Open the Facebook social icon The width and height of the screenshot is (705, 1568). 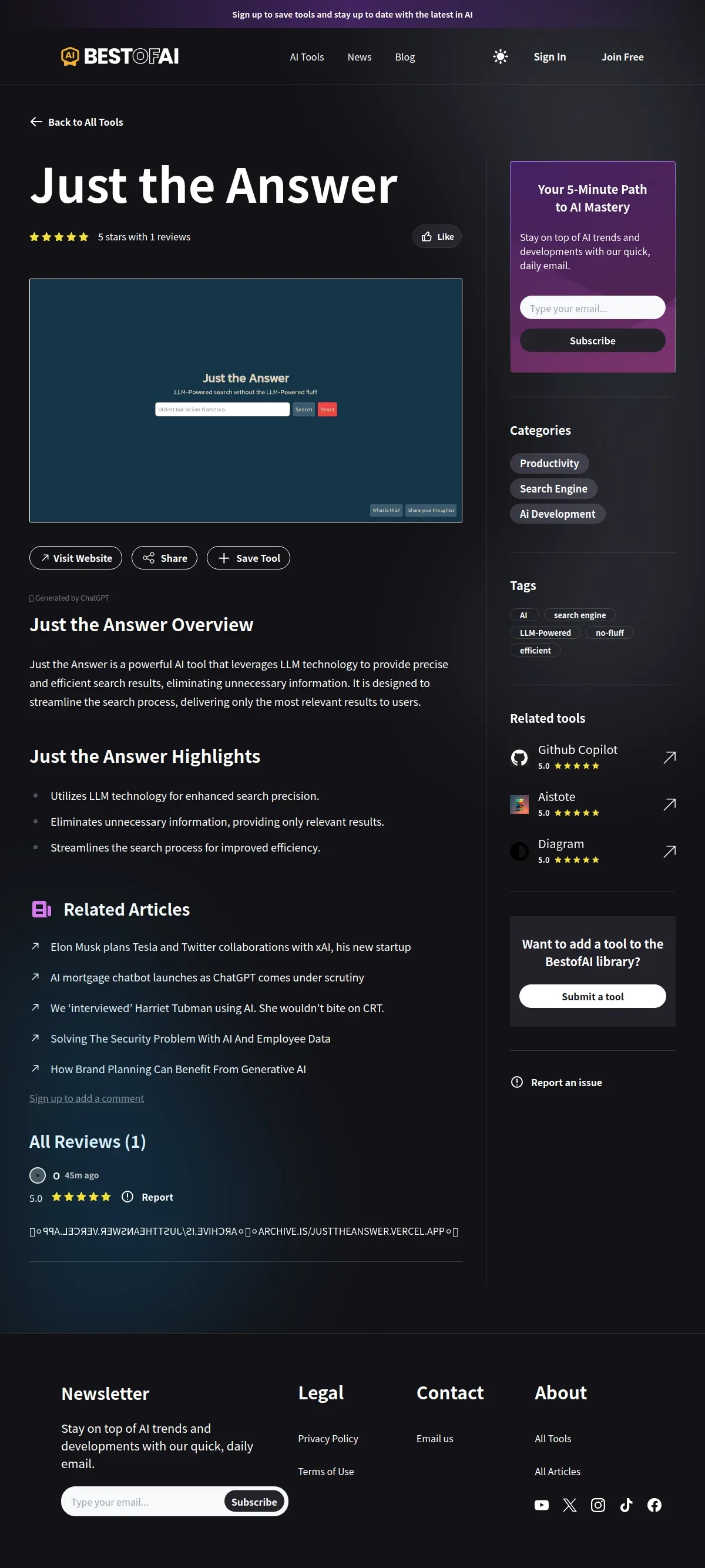pos(654,1505)
